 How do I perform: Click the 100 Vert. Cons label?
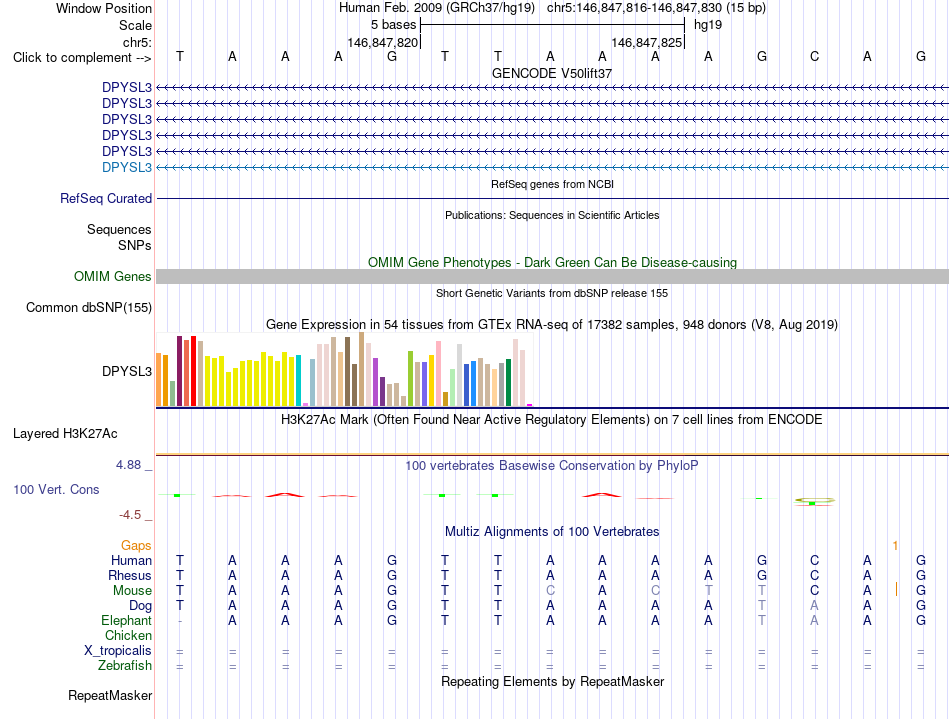tap(56, 489)
